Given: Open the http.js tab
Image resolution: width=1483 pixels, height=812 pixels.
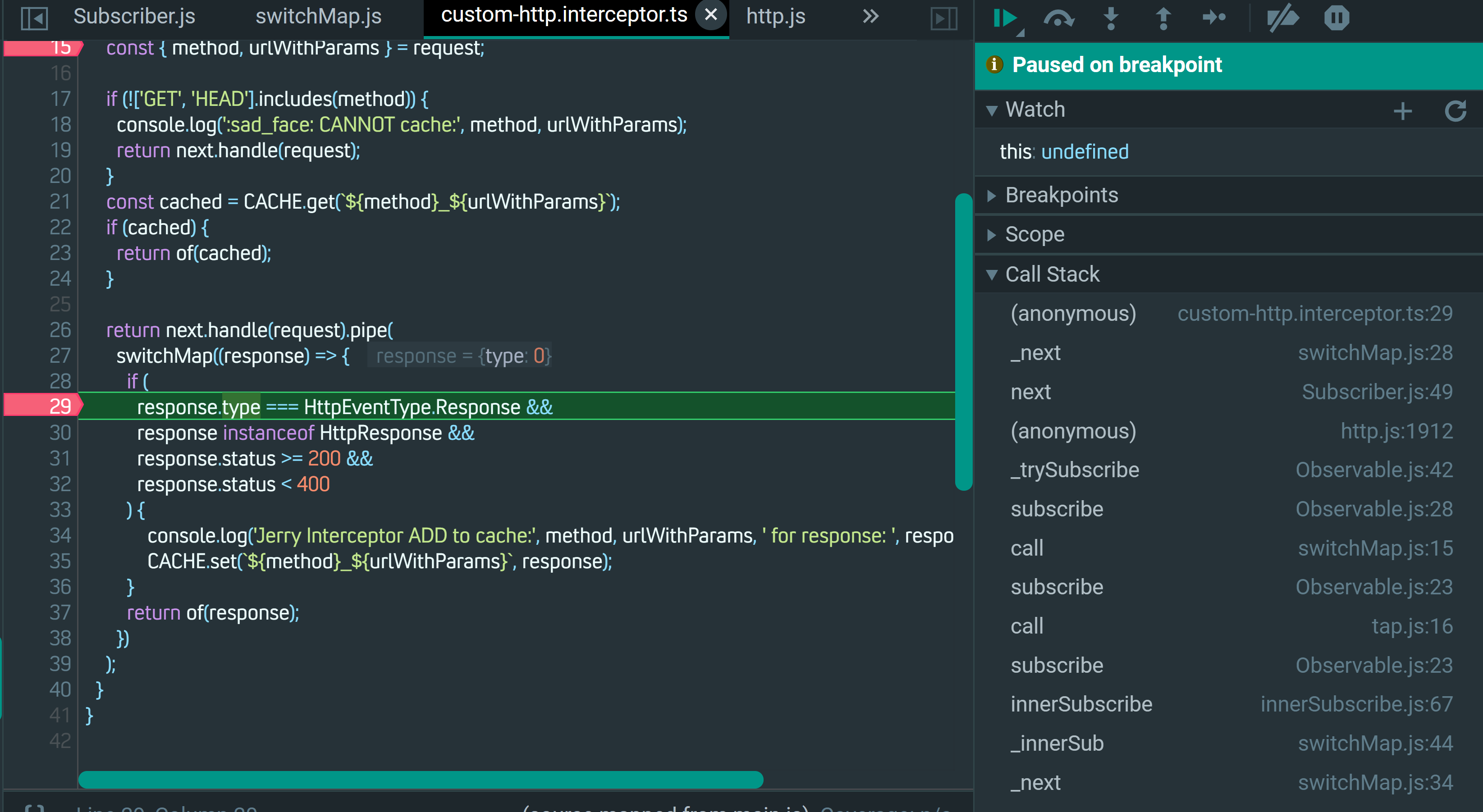Looking at the screenshot, I should pyautogui.click(x=775, y=17).
